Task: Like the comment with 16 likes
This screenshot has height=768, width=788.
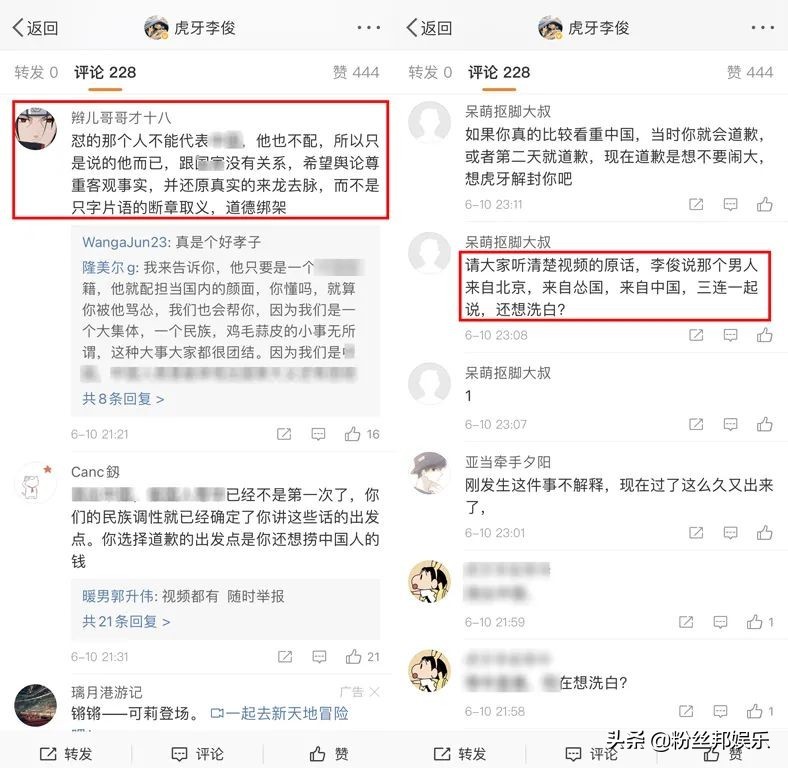Action: [352, 434]
